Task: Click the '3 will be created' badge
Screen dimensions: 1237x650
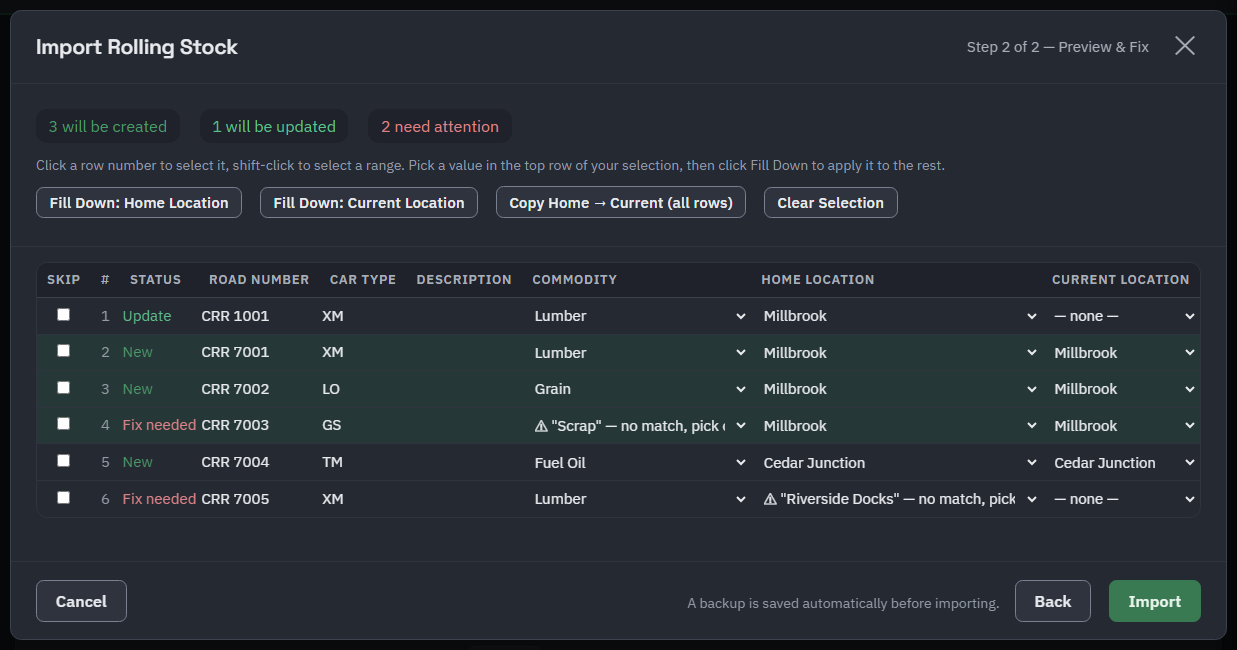Action: coord(108,126)
